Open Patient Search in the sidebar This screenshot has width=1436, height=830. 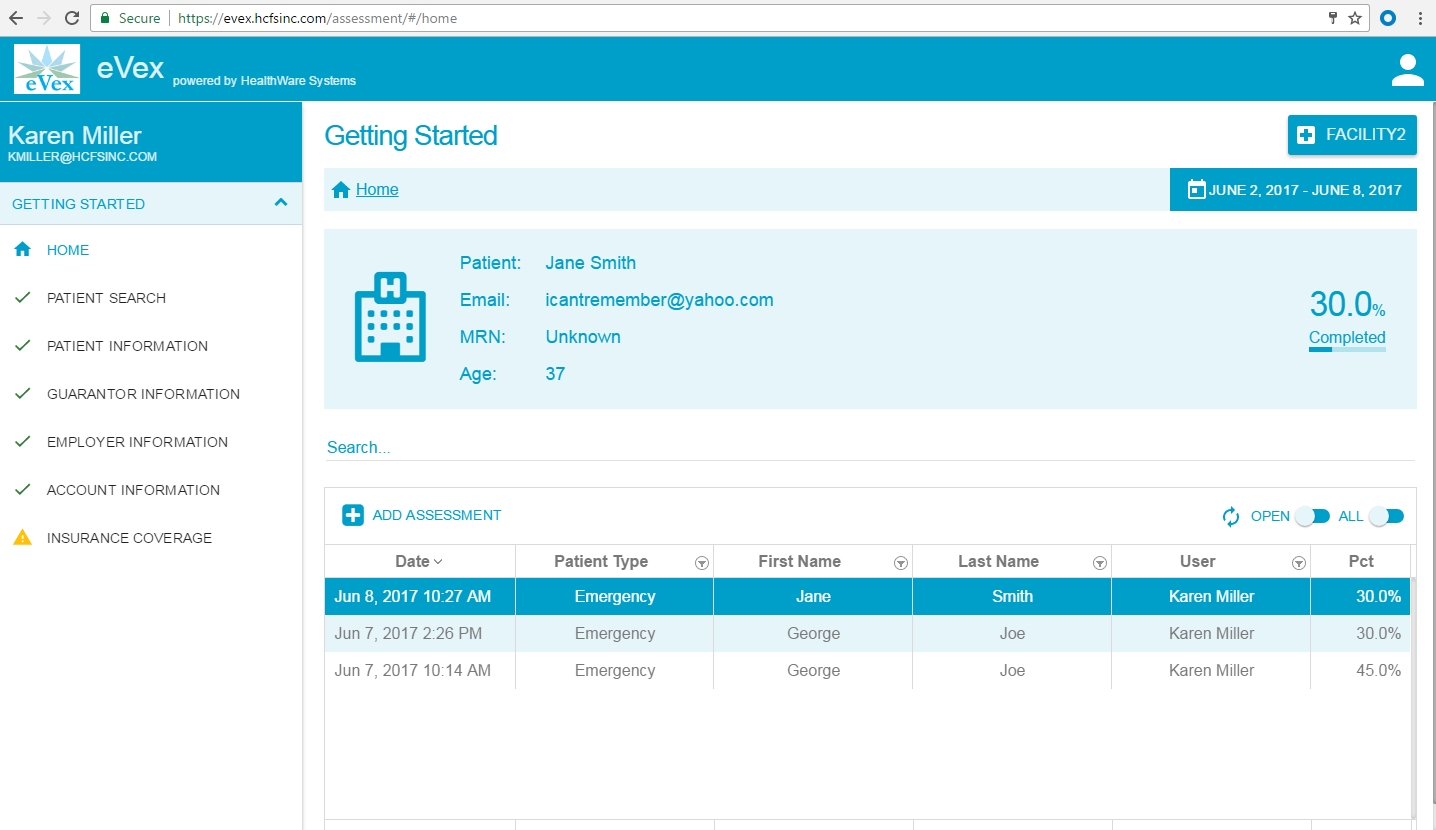pyautogui.click(x=106, y=298)
